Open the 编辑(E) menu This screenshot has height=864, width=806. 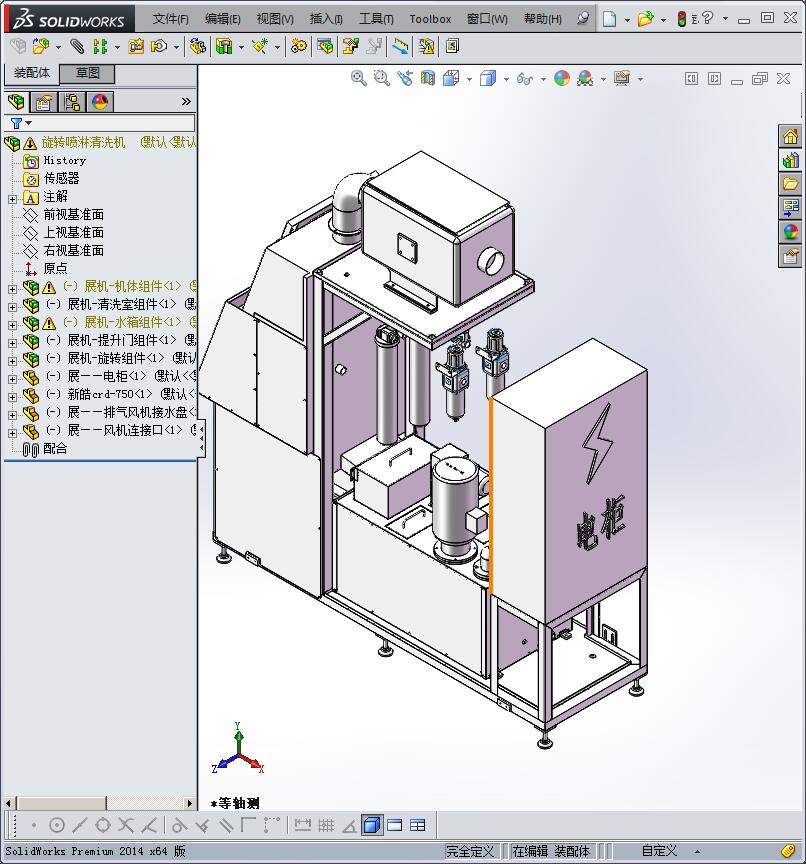click(x=223, y=19)
